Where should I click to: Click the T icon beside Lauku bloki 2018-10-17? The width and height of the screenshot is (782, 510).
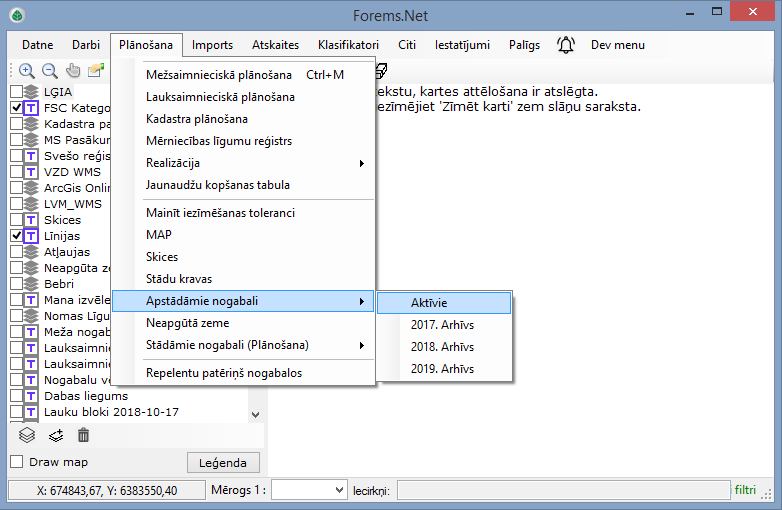pos(31,412)
